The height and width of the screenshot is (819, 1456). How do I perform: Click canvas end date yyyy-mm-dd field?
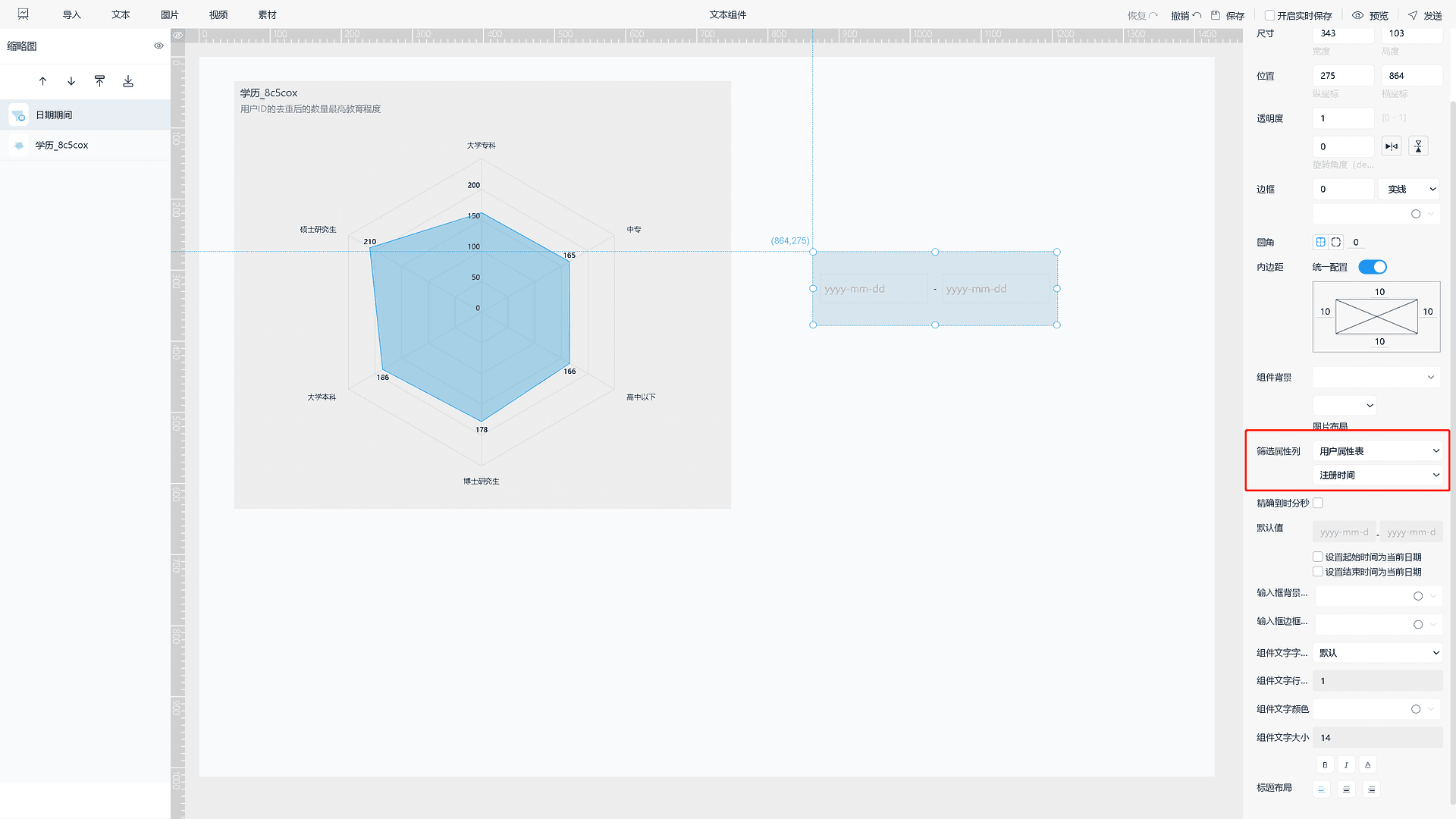point(996,289)
